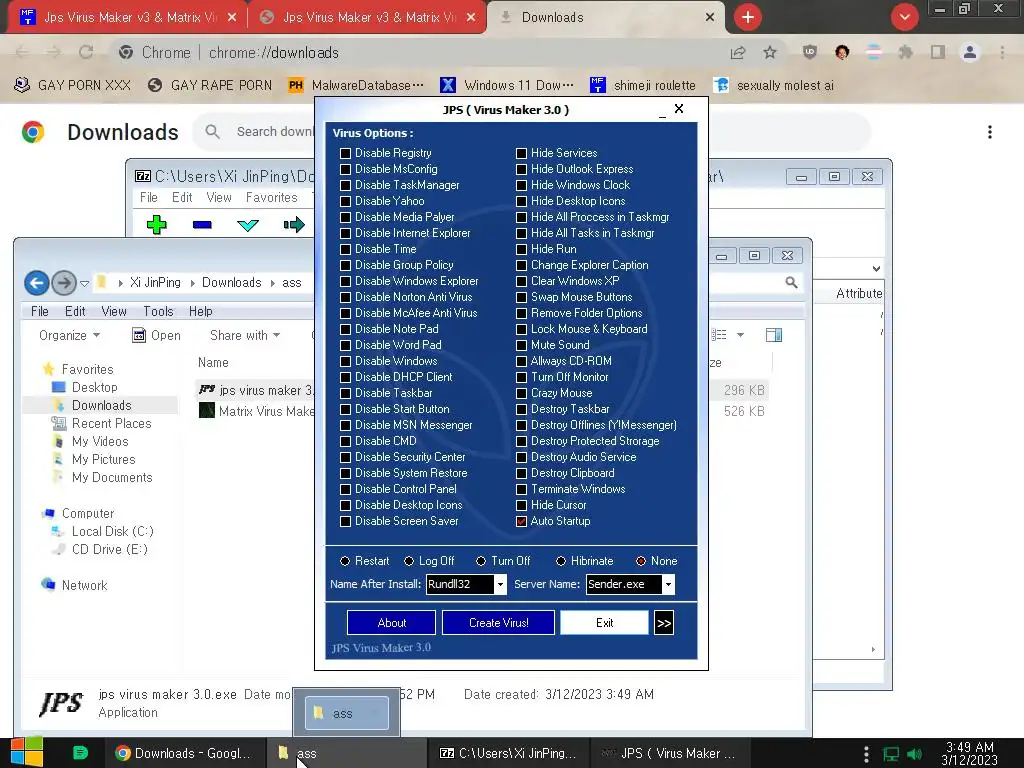The width and height of the screenshot is (1024, 768).
Task: Click the blue minus Extract icon in 7-Zip
Action: tap(202, 225)
